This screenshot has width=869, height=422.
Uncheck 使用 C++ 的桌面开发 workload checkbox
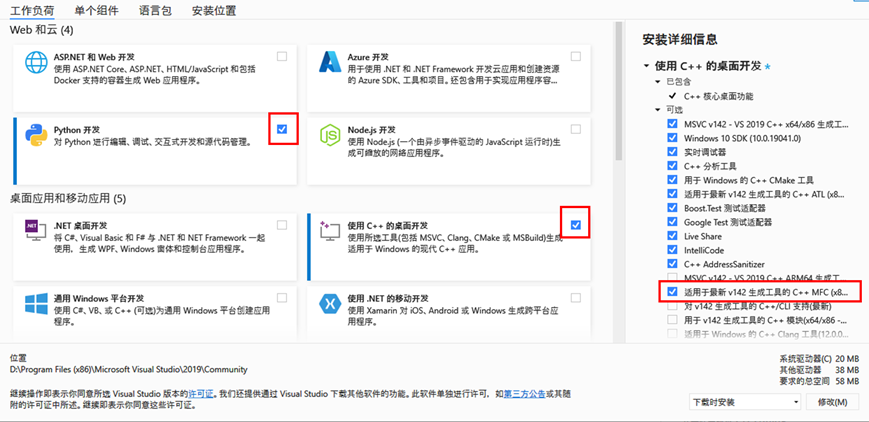tap(576, 225)
